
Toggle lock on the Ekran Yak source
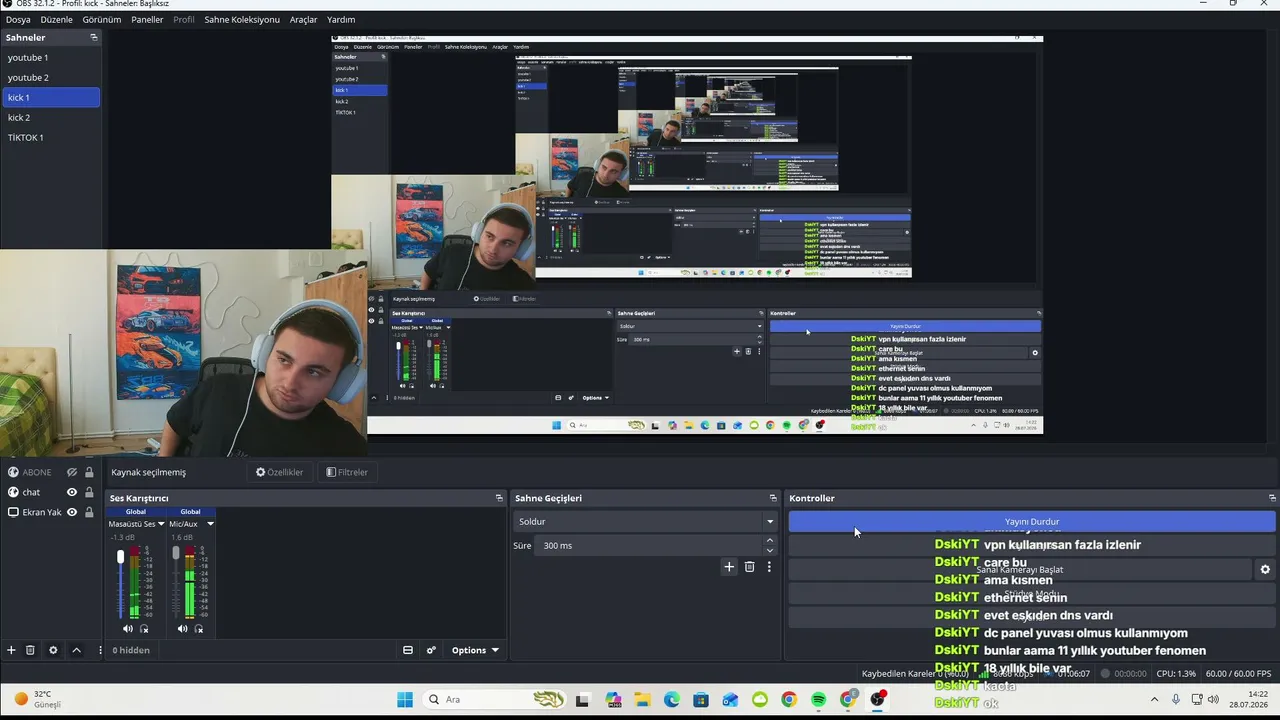tap(89, 512)
